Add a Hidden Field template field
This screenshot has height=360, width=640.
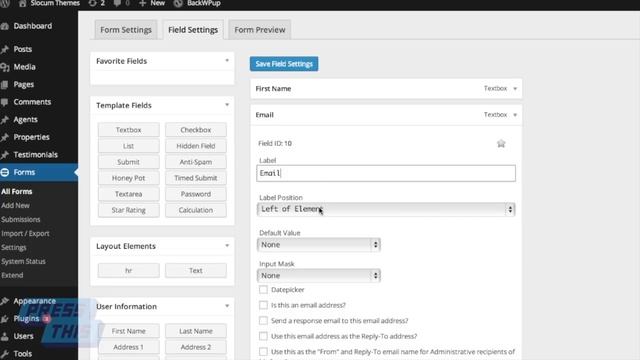pyautogui.click(x=196, y=146)
